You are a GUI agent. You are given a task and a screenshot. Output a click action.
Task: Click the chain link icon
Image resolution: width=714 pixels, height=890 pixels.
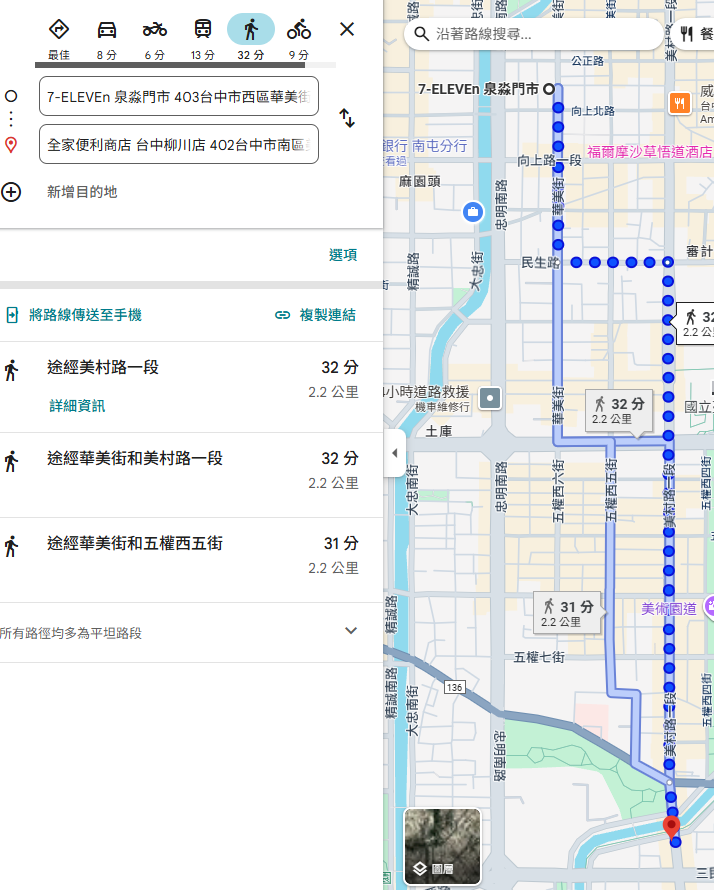282,315
